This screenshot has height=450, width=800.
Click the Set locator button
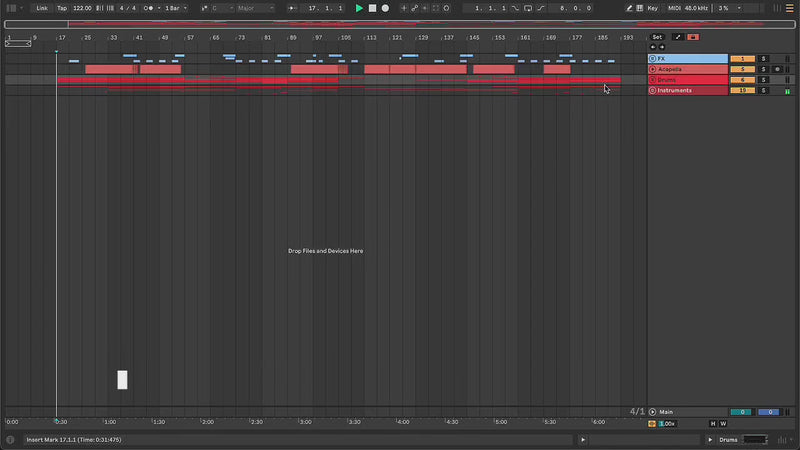tap(657, 37)
